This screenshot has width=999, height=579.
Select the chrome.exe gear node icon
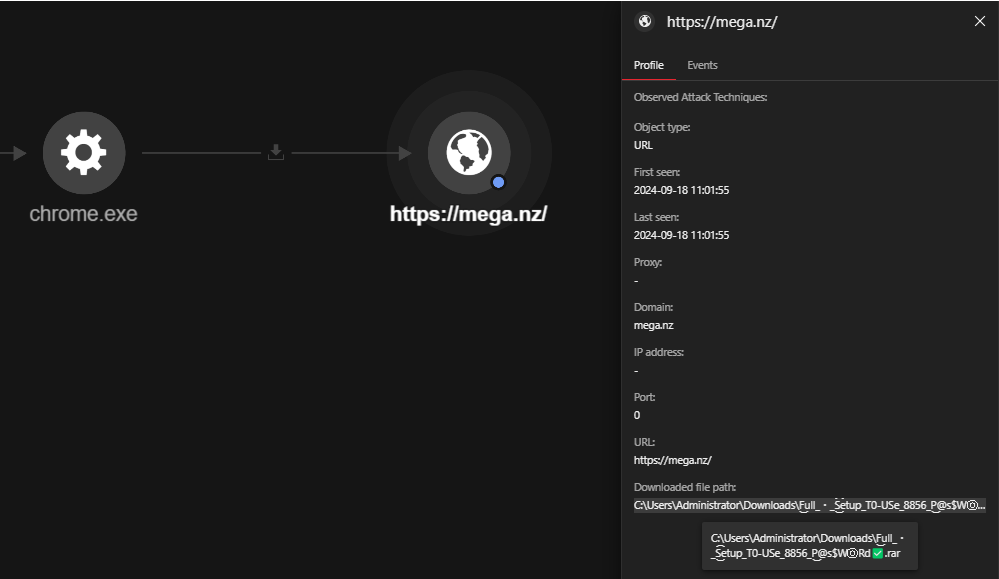(x=84, y=153)
